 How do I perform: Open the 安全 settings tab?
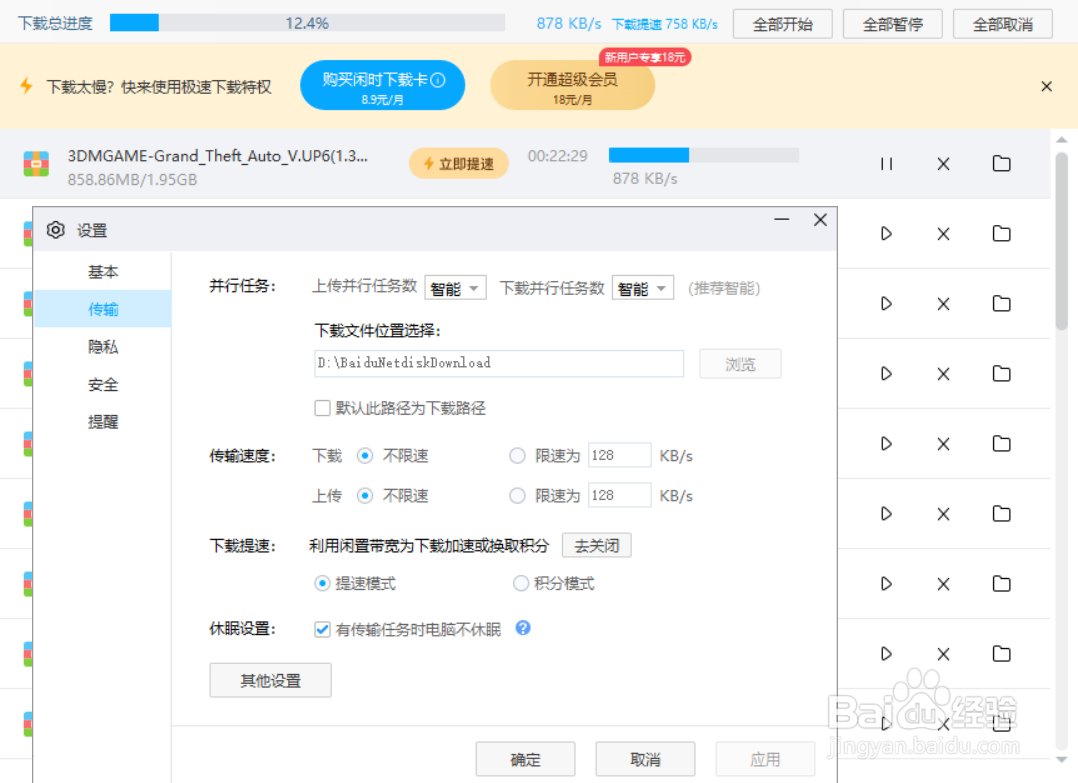point(103,384)
